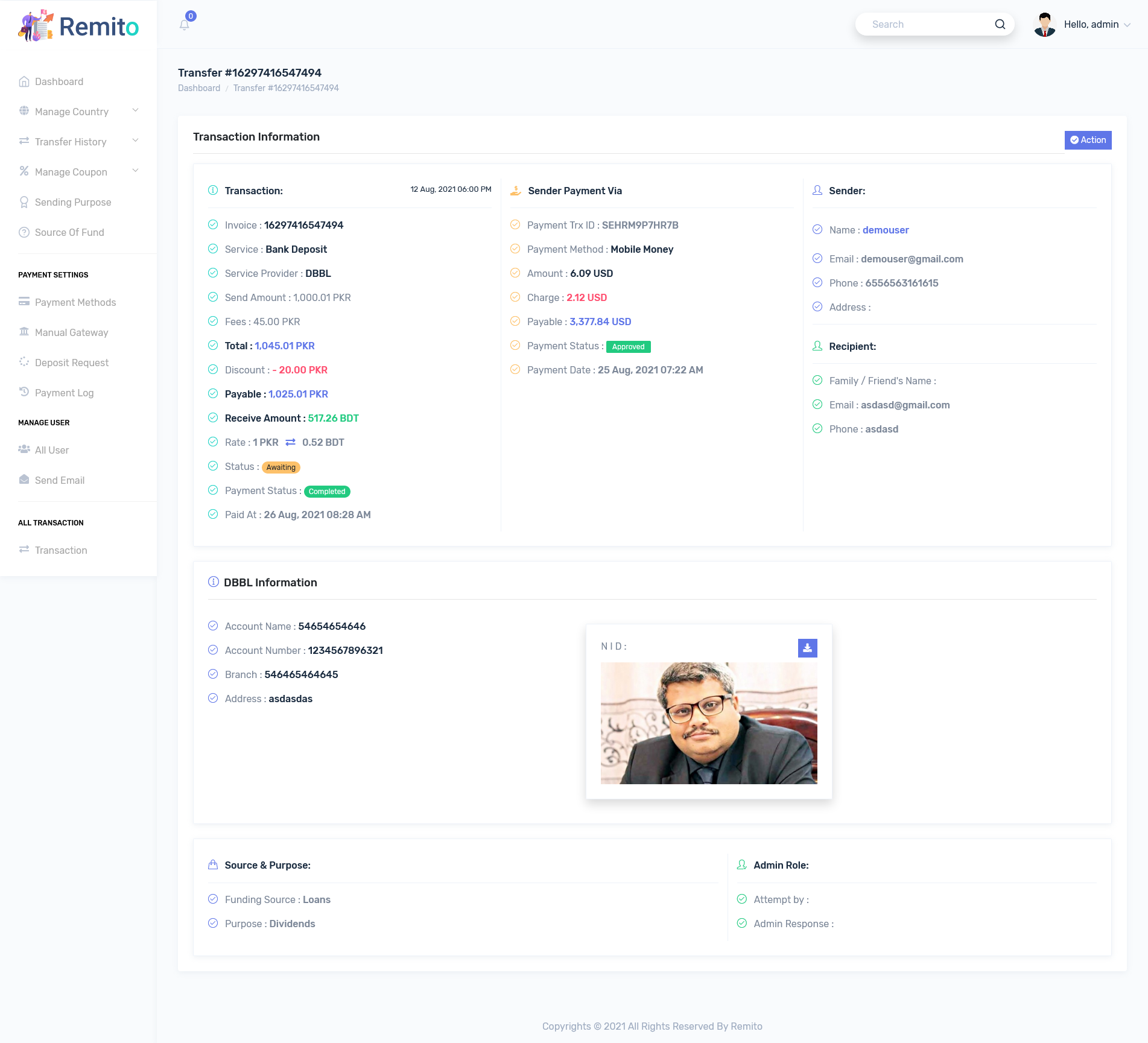This screenshot has width=1148, height=1043.
Task: Open Deposit Request in sidebar
Action: click(72, 363)
